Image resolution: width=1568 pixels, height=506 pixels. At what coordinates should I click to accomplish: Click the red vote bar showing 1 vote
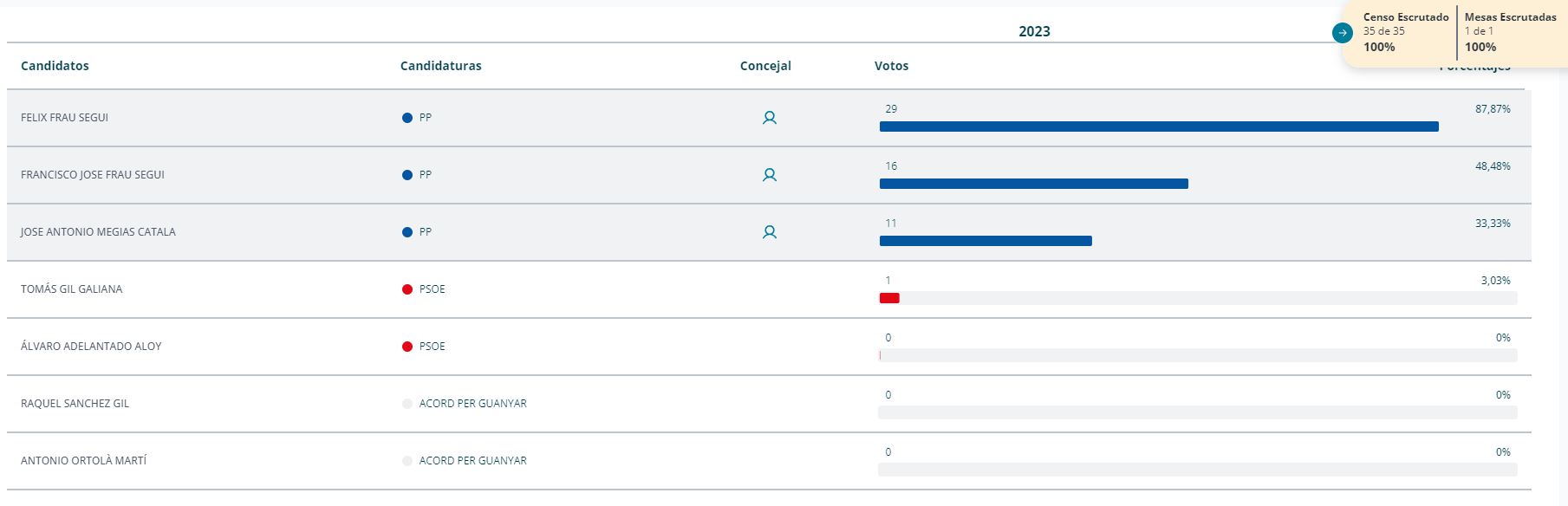pyautogui.click(x=889, y=298)
